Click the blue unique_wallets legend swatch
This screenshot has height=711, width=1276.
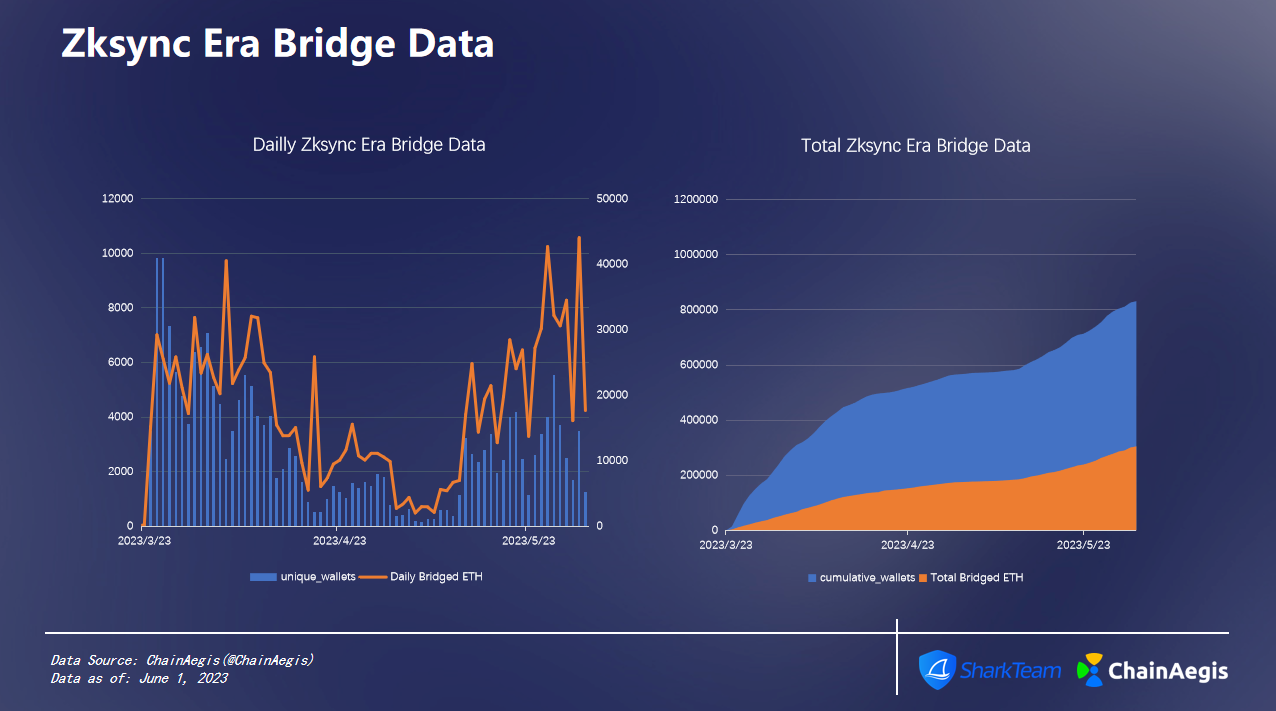[263, 577]
